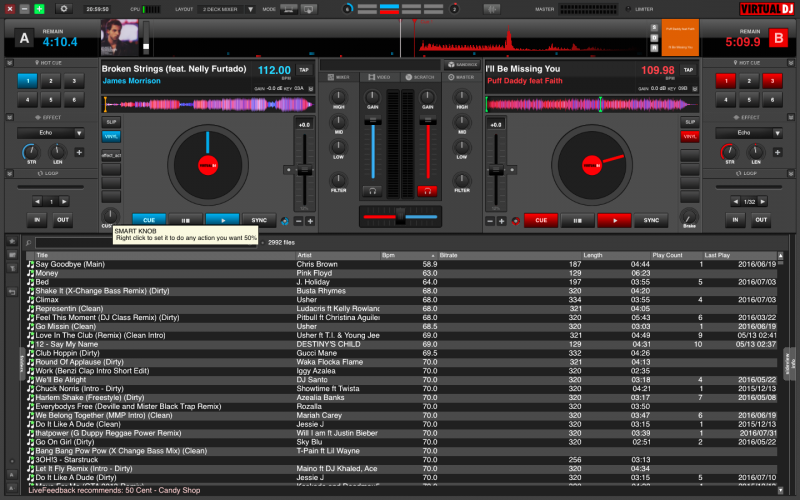The image size is (800, 500).
Task: Open the settings gear in top bar
Action: click(x=64, y=9)
